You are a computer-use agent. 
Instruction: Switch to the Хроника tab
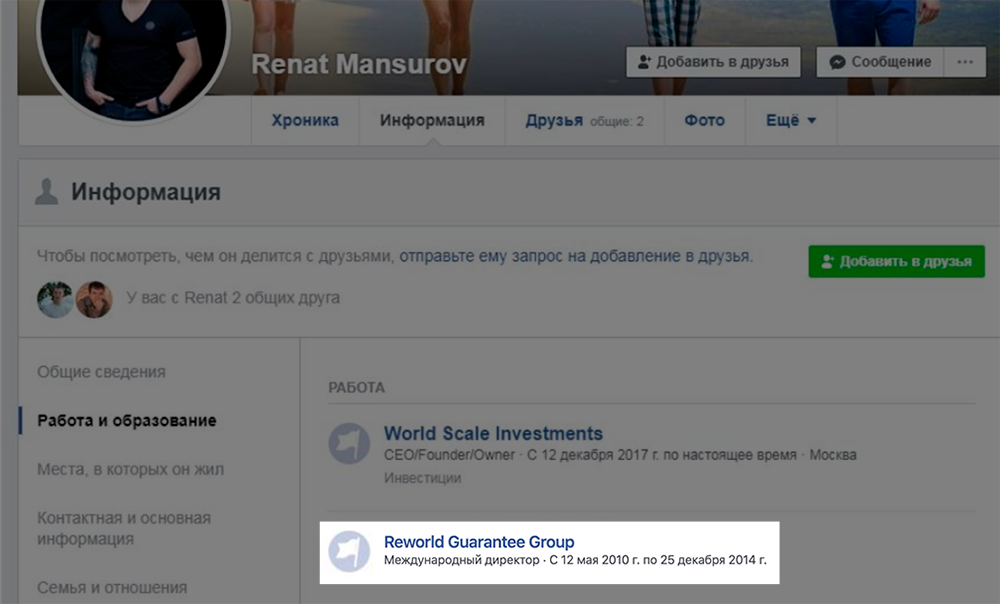click(305, 121)
